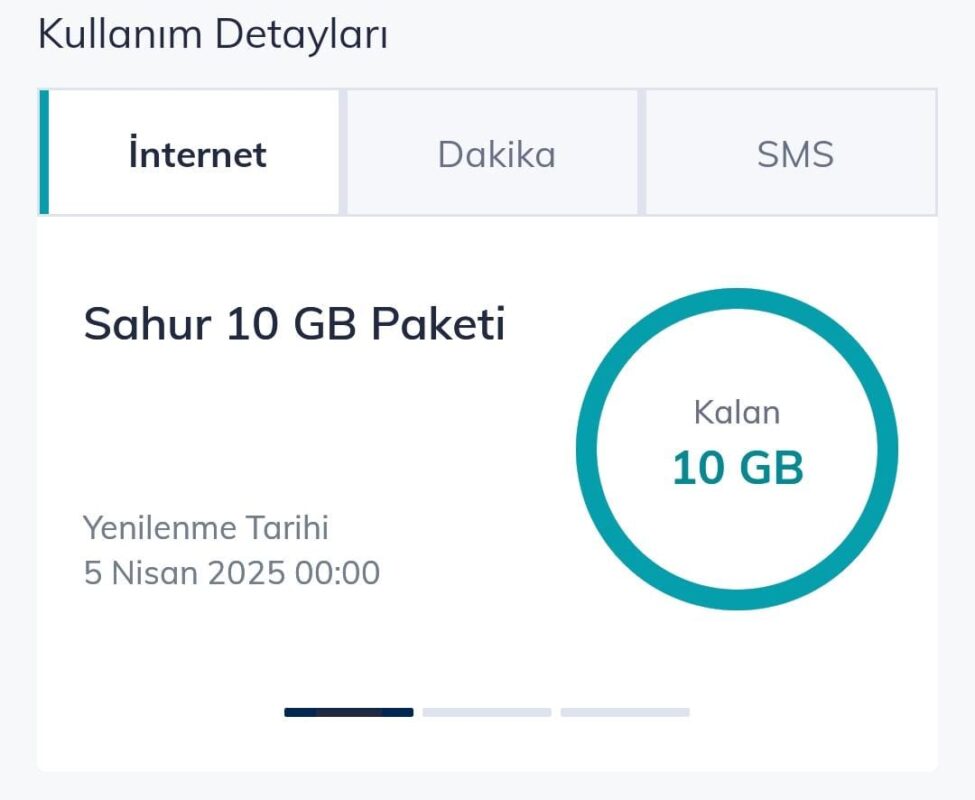Tap the word Sahur in package name
The height and width of the screenshot is (800, 975).
(147, 325)
